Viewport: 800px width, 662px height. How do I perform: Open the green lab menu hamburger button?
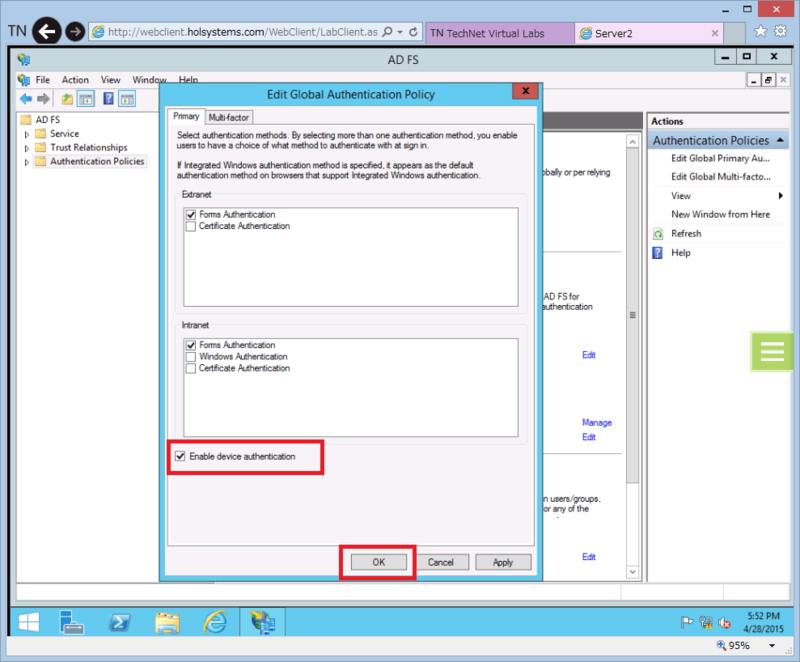tap(771, 351)
